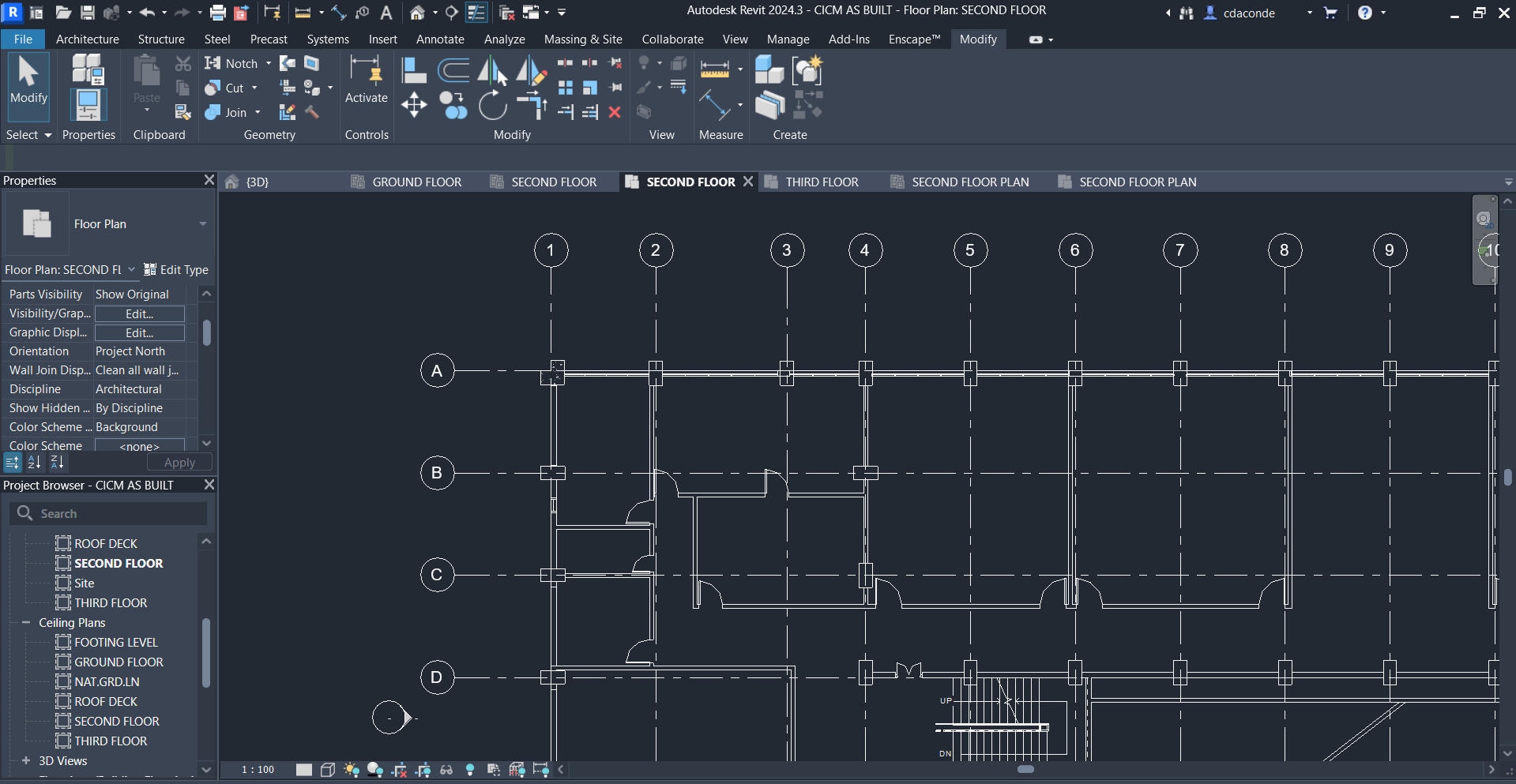This screenshot has height=784, width=1516.
Task: Toggle Shadows in view control bar
Action: pyautogui.click(x=375, y=770)
